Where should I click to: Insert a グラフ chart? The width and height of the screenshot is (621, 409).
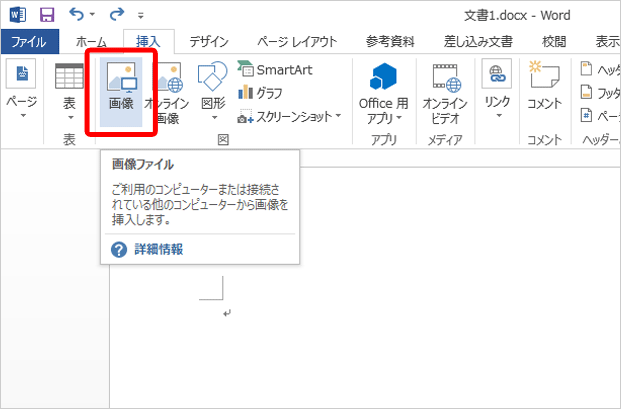[x=260, y=93]
